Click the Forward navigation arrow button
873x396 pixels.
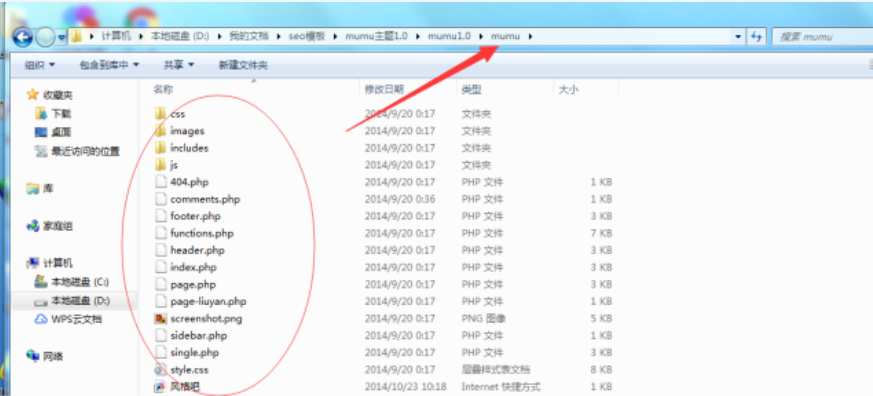[x=45, y=37]
